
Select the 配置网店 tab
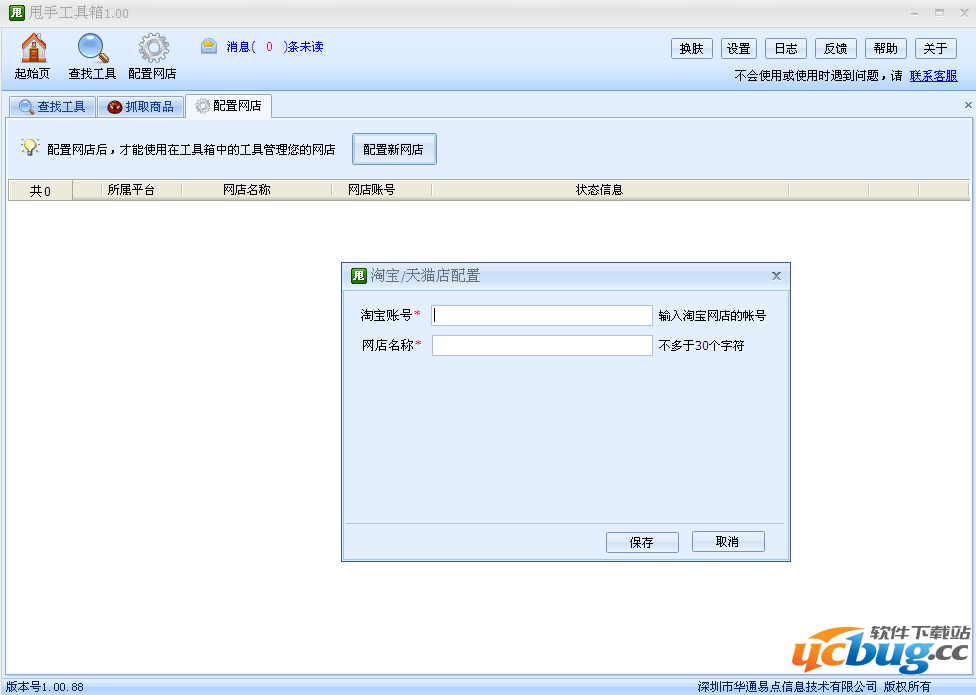coord(230,105)
